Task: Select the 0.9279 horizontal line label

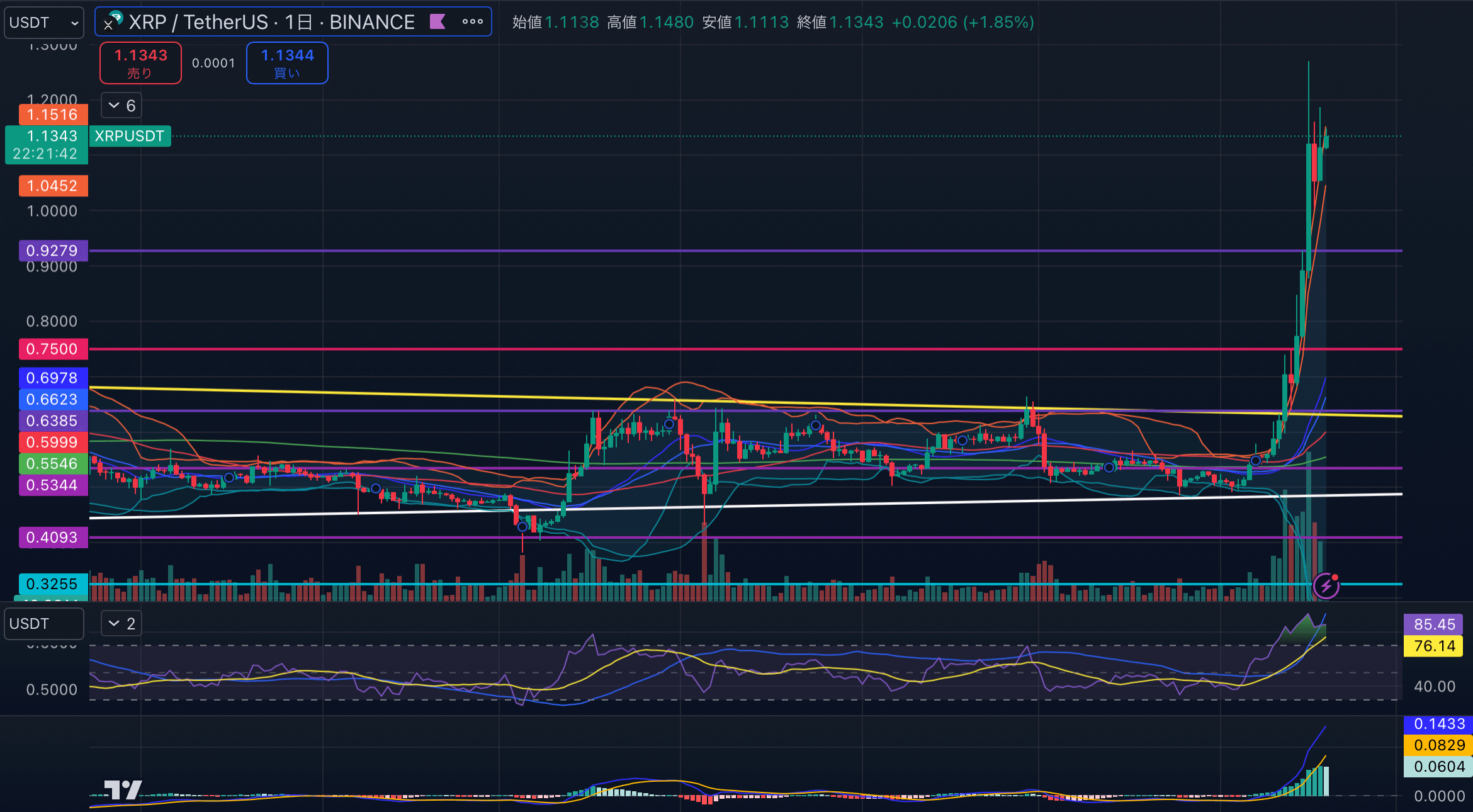Action: tap(53, 251)
